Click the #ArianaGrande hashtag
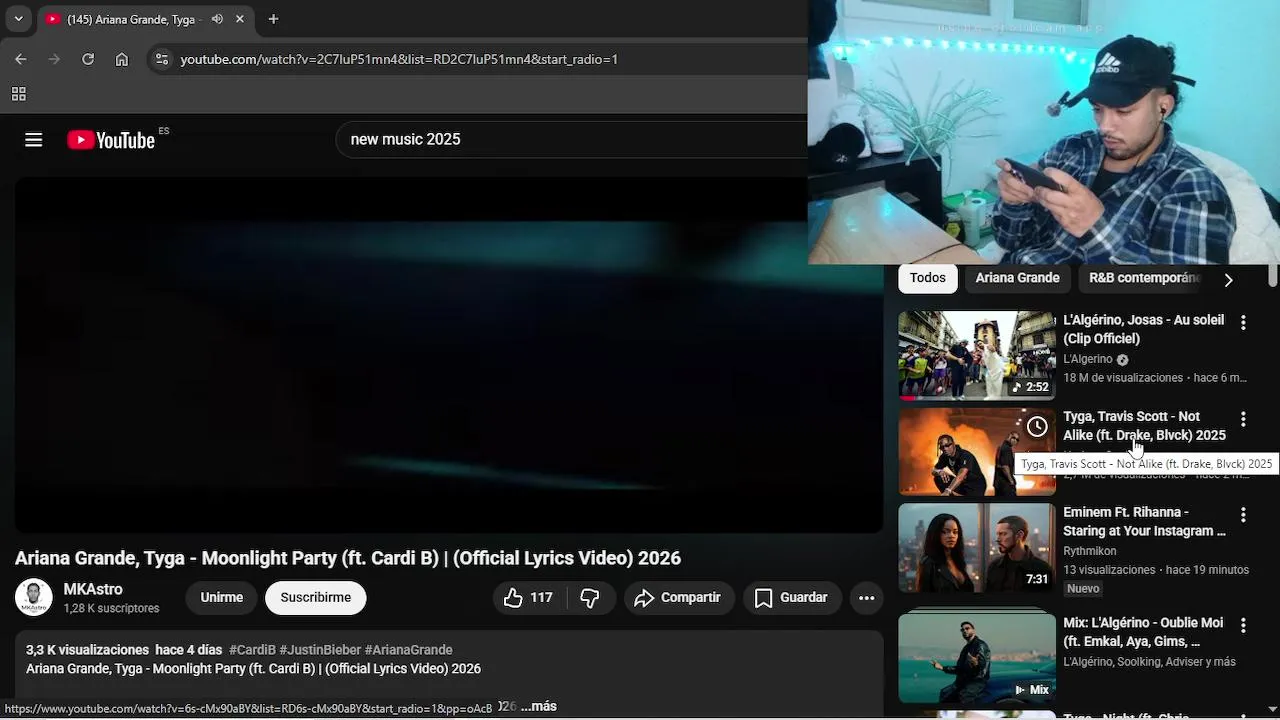1280x720 pixels. pyautogui.click(x=408, y=650)
